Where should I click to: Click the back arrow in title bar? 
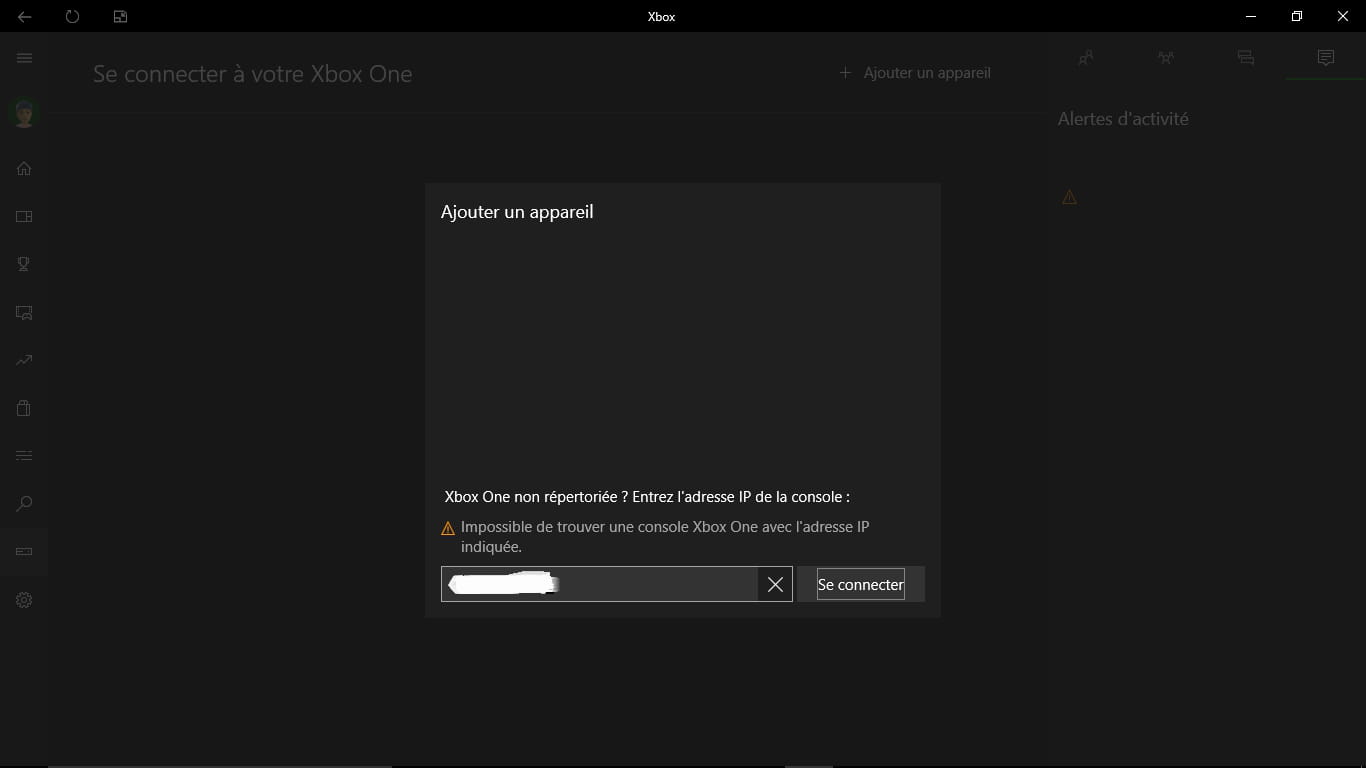click(24, 17)
